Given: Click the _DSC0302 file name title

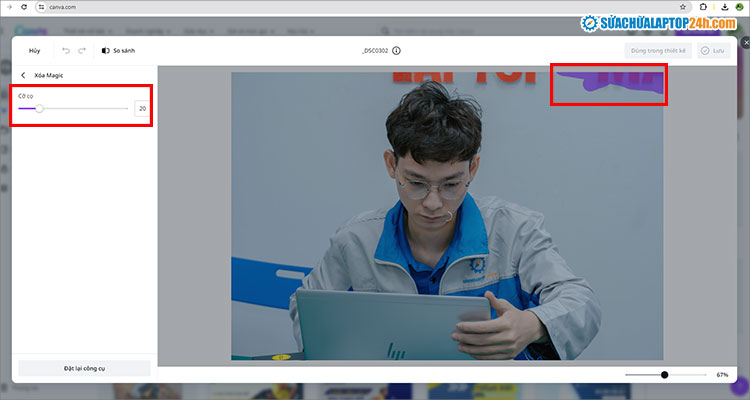Looking at the screenshot, I should tap(374, 50).
